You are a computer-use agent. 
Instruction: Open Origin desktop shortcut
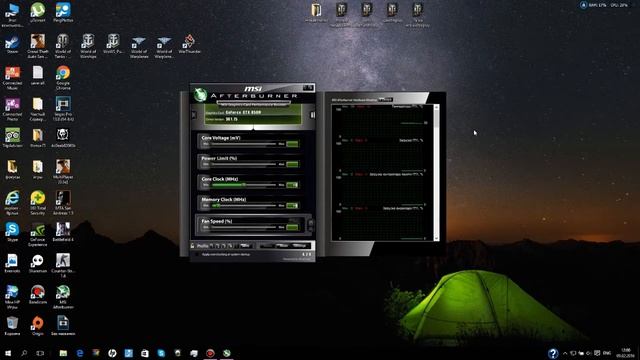pos(38,326)
